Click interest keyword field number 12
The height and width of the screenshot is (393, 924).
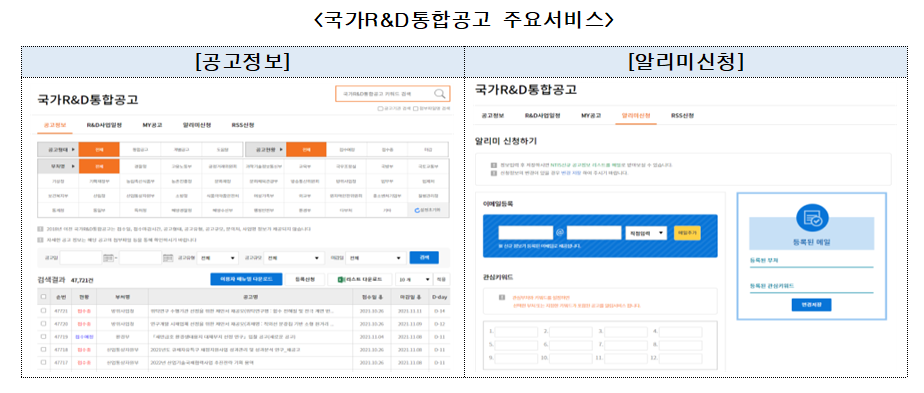pyautogui.click(x=681, y=358)
